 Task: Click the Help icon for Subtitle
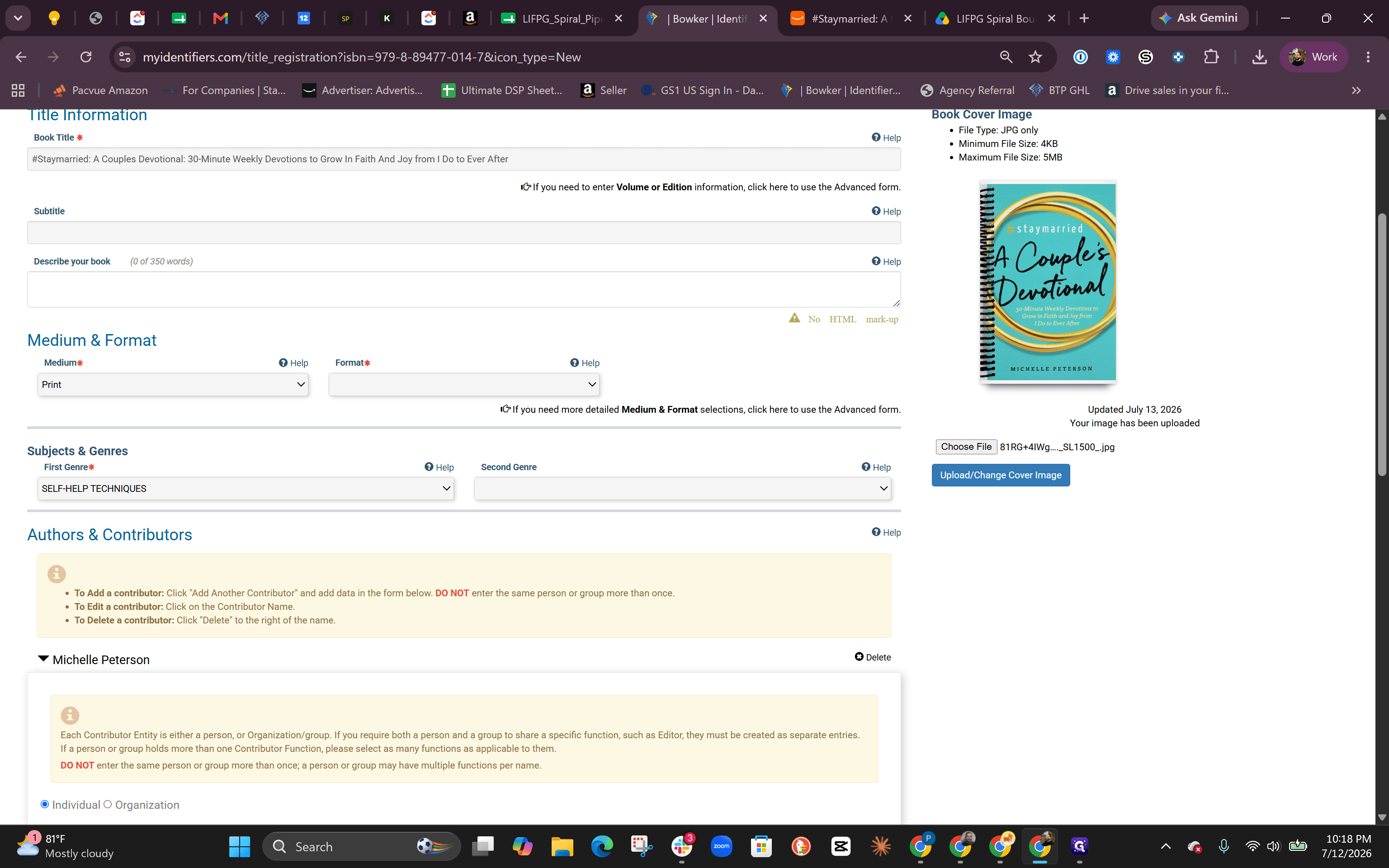[886, 211]
